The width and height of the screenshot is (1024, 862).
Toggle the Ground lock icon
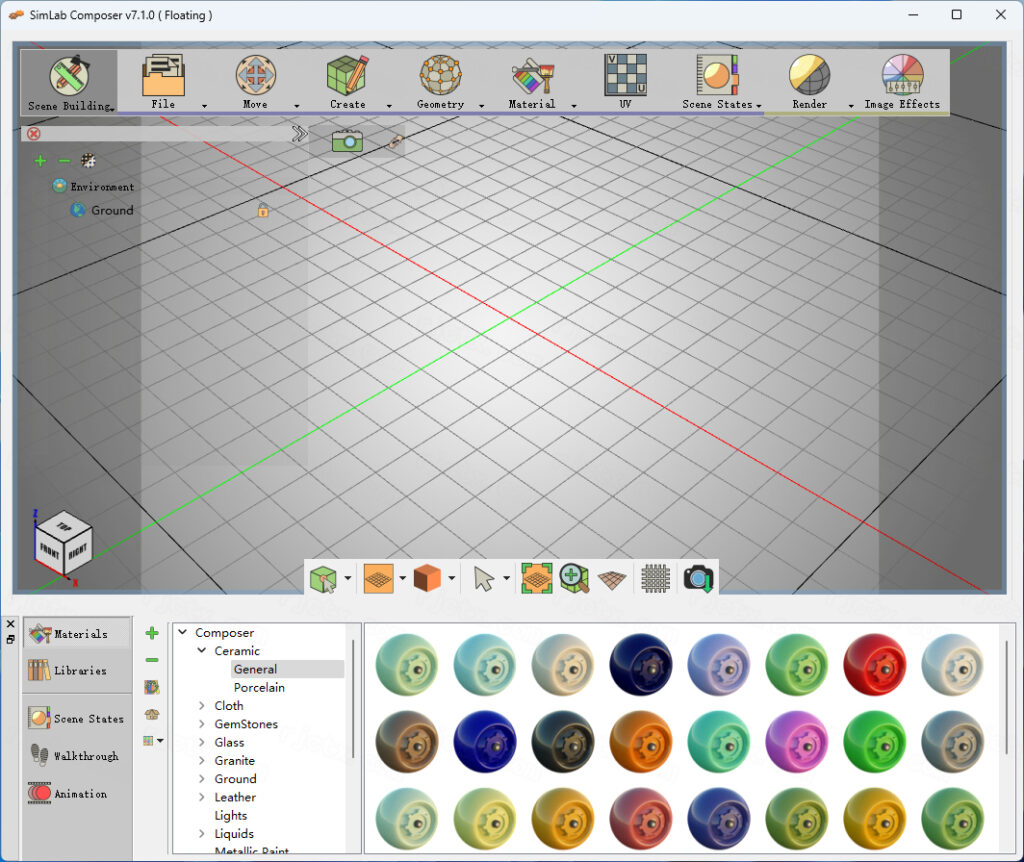coord(263,210)
